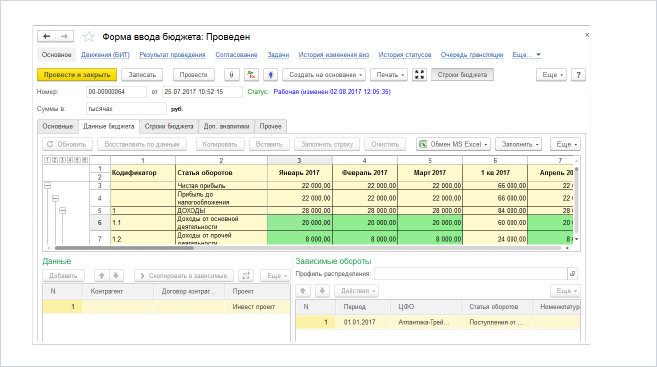Viewport: 657px width, 367px height.
Task: Add form to favorites with star icon
Action: 88,37
